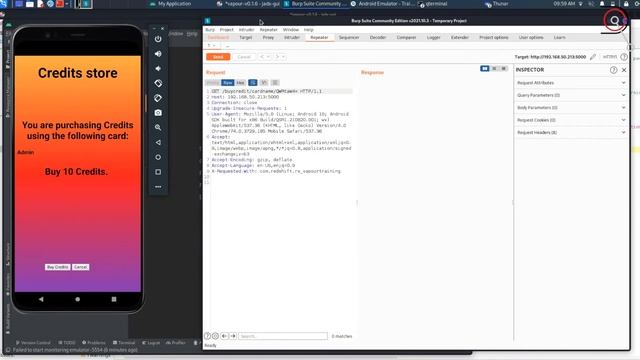
Task: Go to next search match arrow
Action: click(x=233, y=336)
